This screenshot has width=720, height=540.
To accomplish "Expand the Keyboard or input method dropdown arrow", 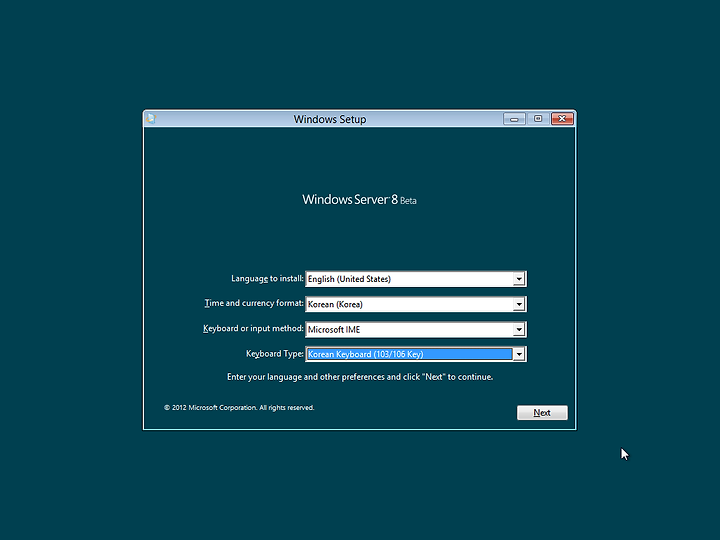I will (519, 329).
